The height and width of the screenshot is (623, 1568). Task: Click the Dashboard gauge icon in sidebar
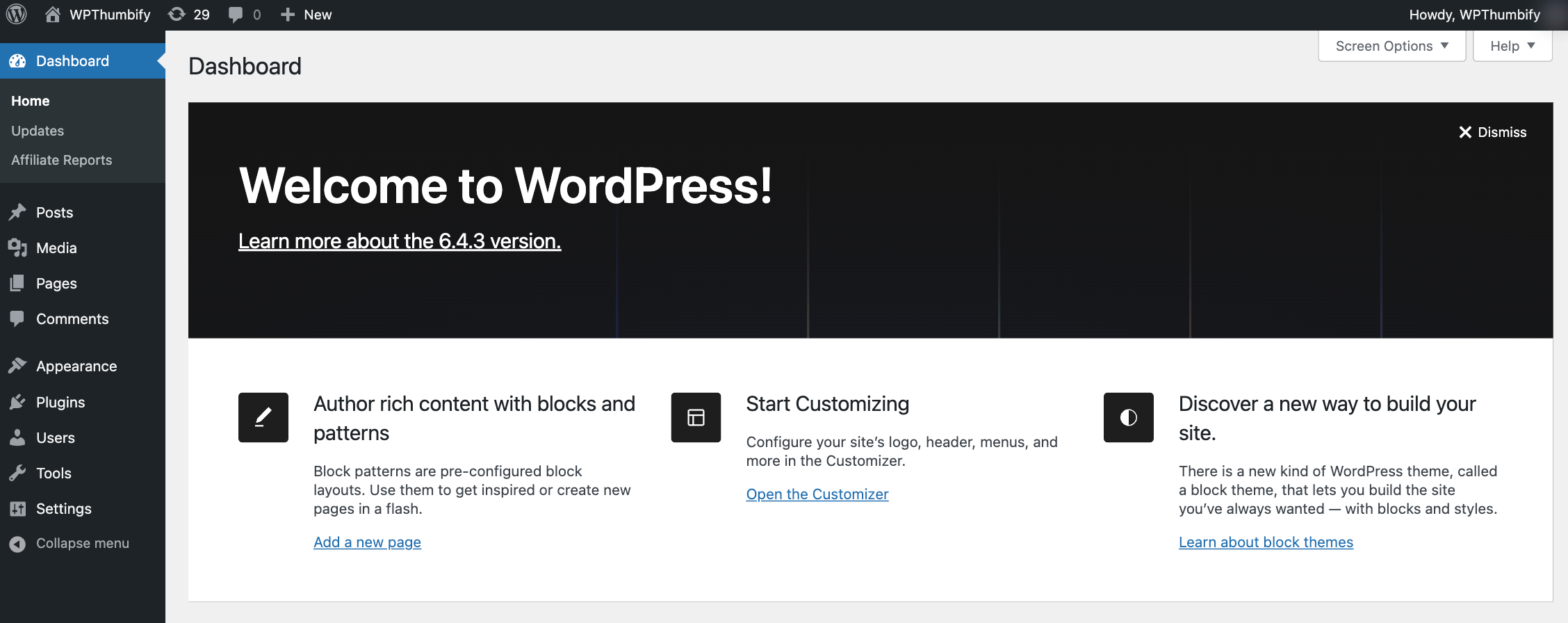pos(17,61)
